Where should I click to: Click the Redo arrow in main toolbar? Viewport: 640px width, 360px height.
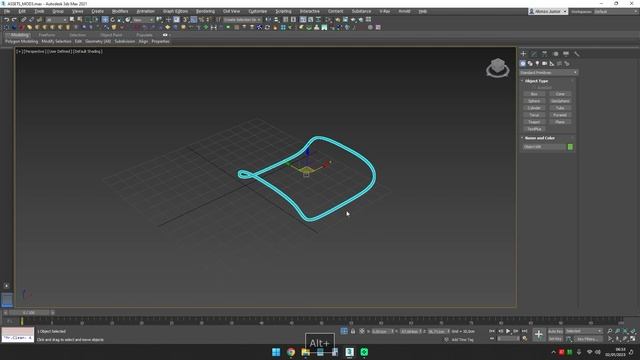pos(14,20)
